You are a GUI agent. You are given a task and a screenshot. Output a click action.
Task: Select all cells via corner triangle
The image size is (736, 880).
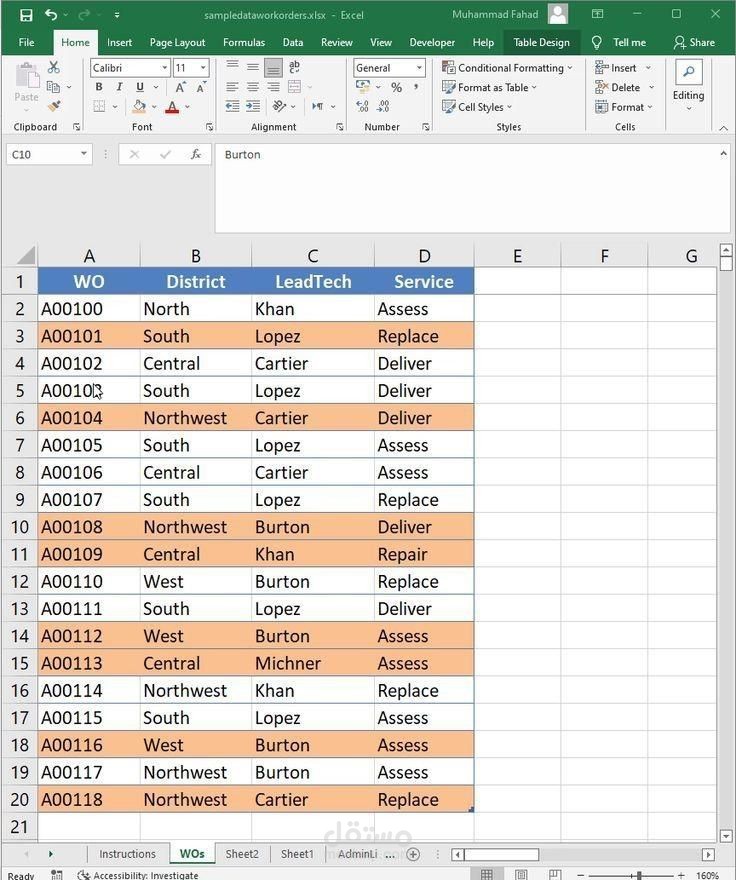(x=26, y=255)
